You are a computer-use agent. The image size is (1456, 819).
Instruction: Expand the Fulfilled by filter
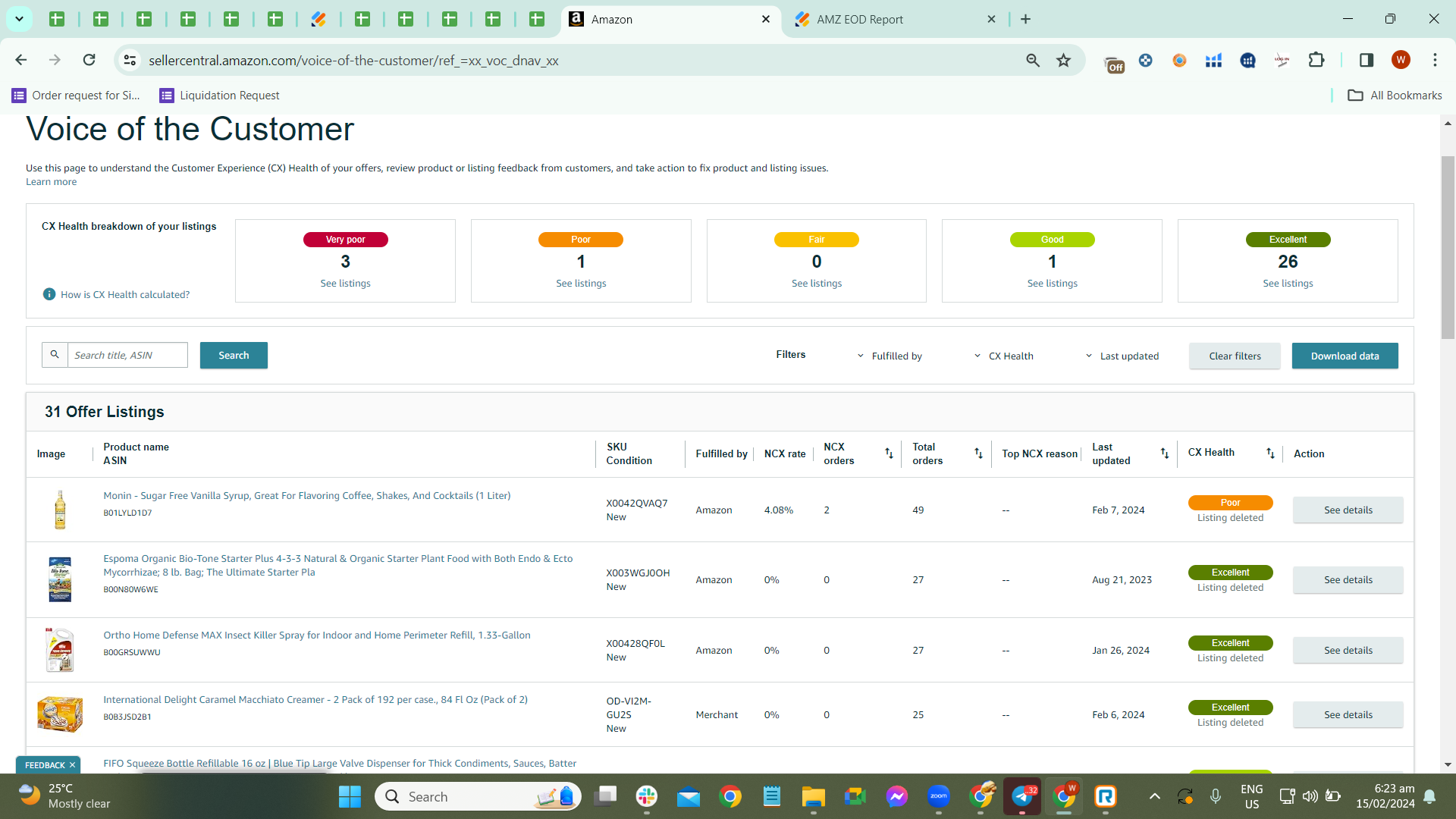[x=890, y=356]
